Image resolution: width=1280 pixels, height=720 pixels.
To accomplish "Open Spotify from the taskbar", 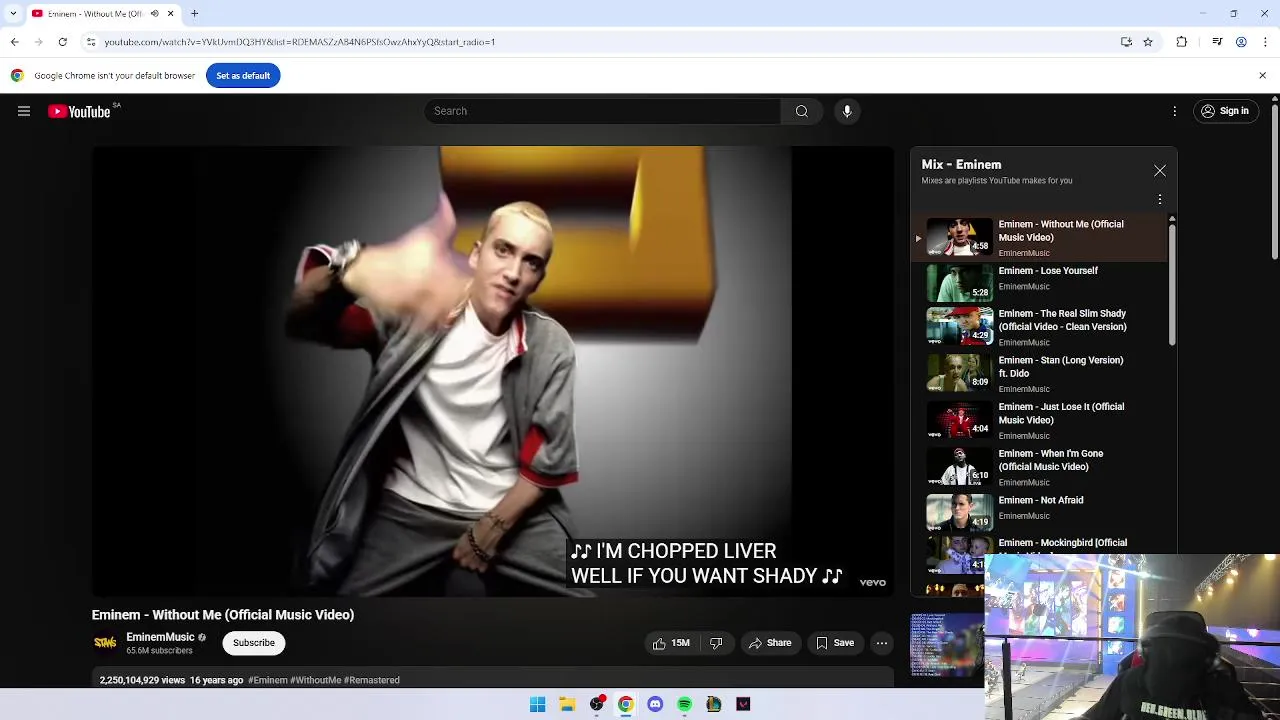I will tap(684, 704).
